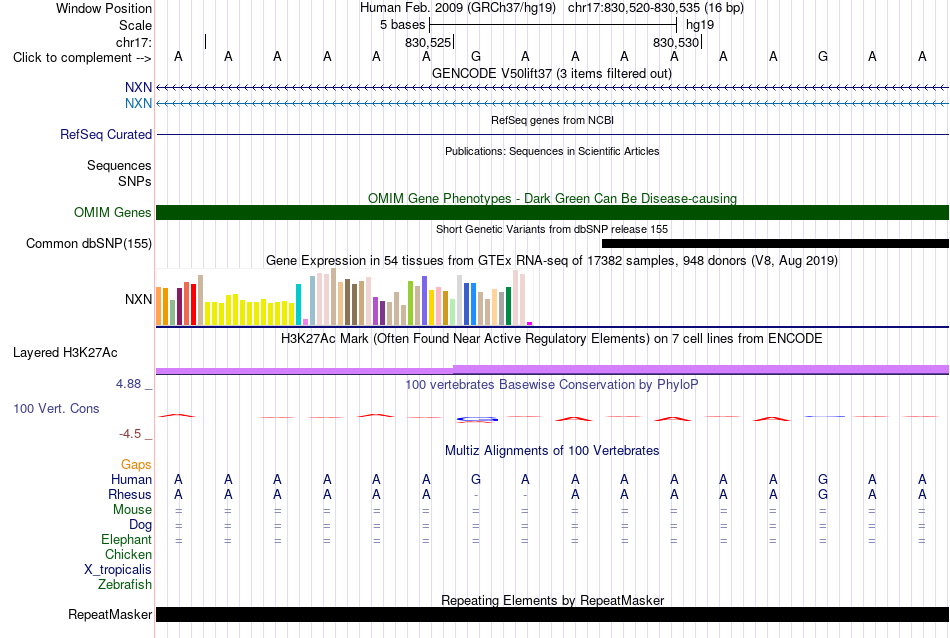The width and height of the screenshot is (950, 638).
Task: Click the 'Mouse' species label
Action: (x=132, y=510)
